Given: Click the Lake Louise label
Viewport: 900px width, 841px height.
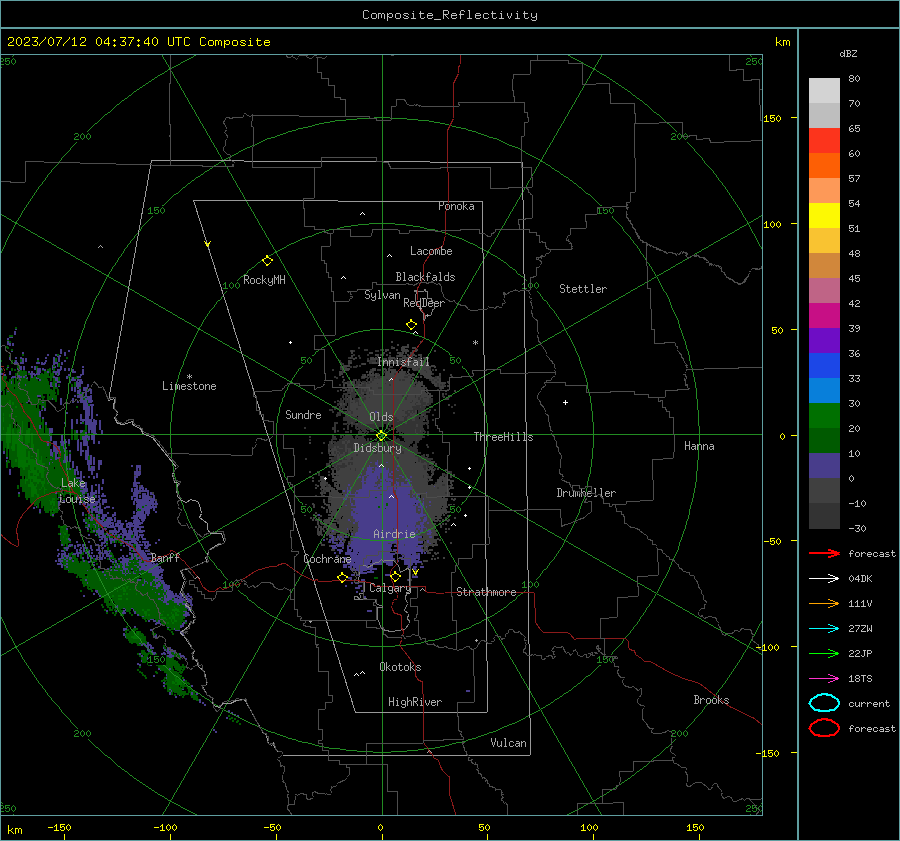Looking at the screenshot, I should 77,491.
